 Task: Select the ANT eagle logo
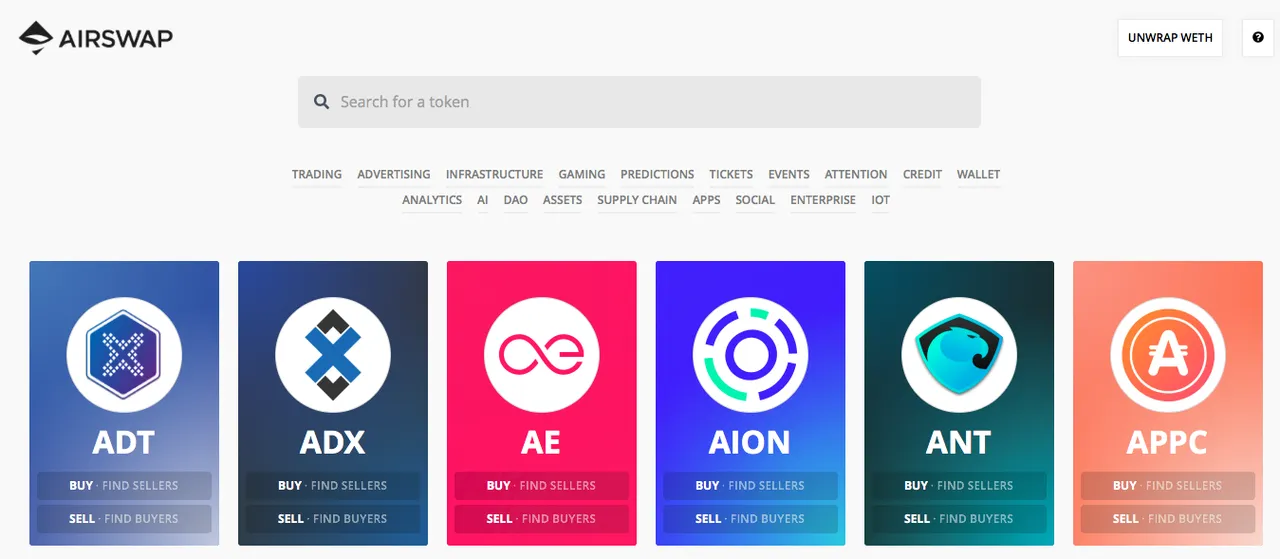[959, 356]
